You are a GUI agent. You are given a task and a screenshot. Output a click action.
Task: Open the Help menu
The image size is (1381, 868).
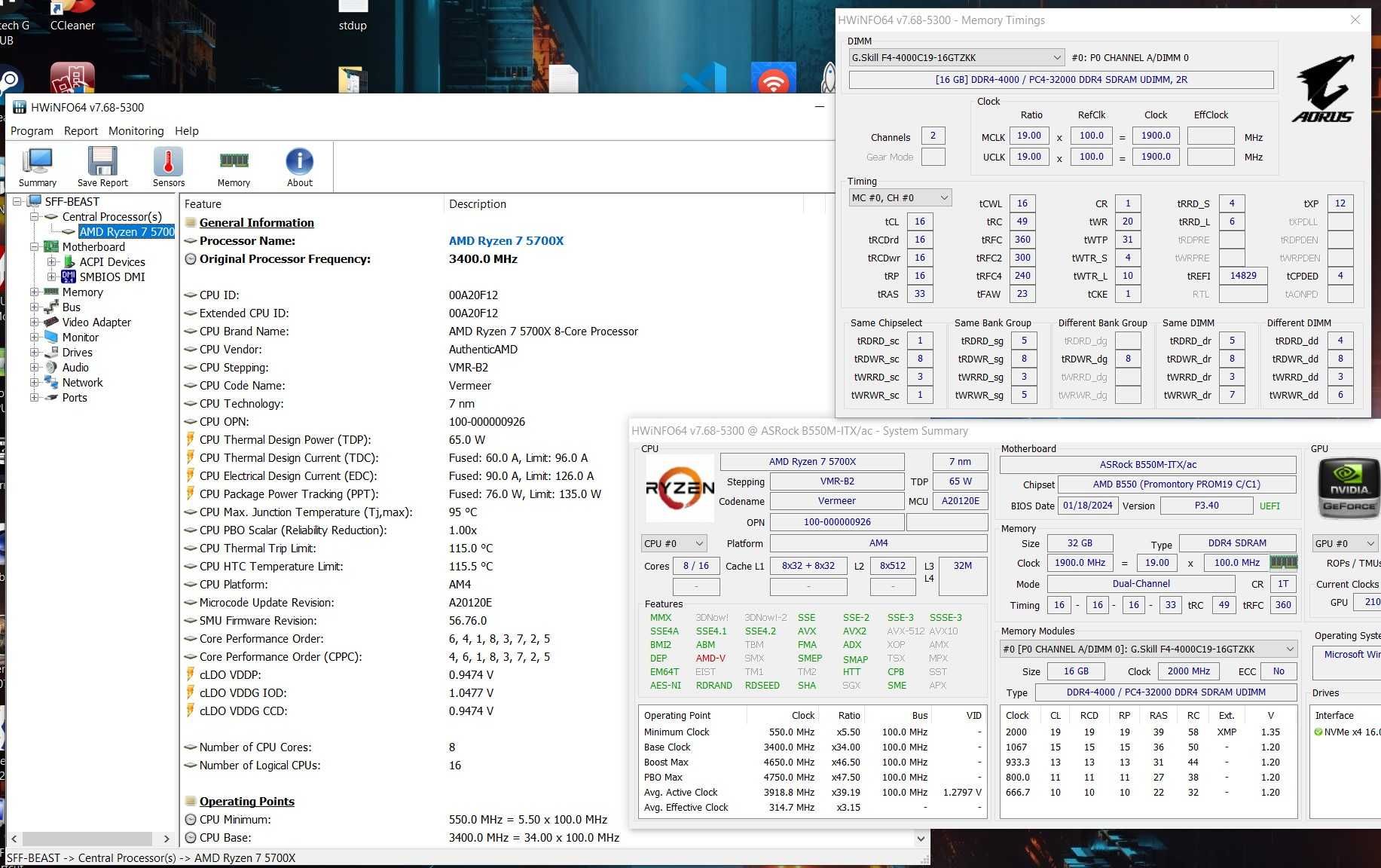tap(187, 131)
